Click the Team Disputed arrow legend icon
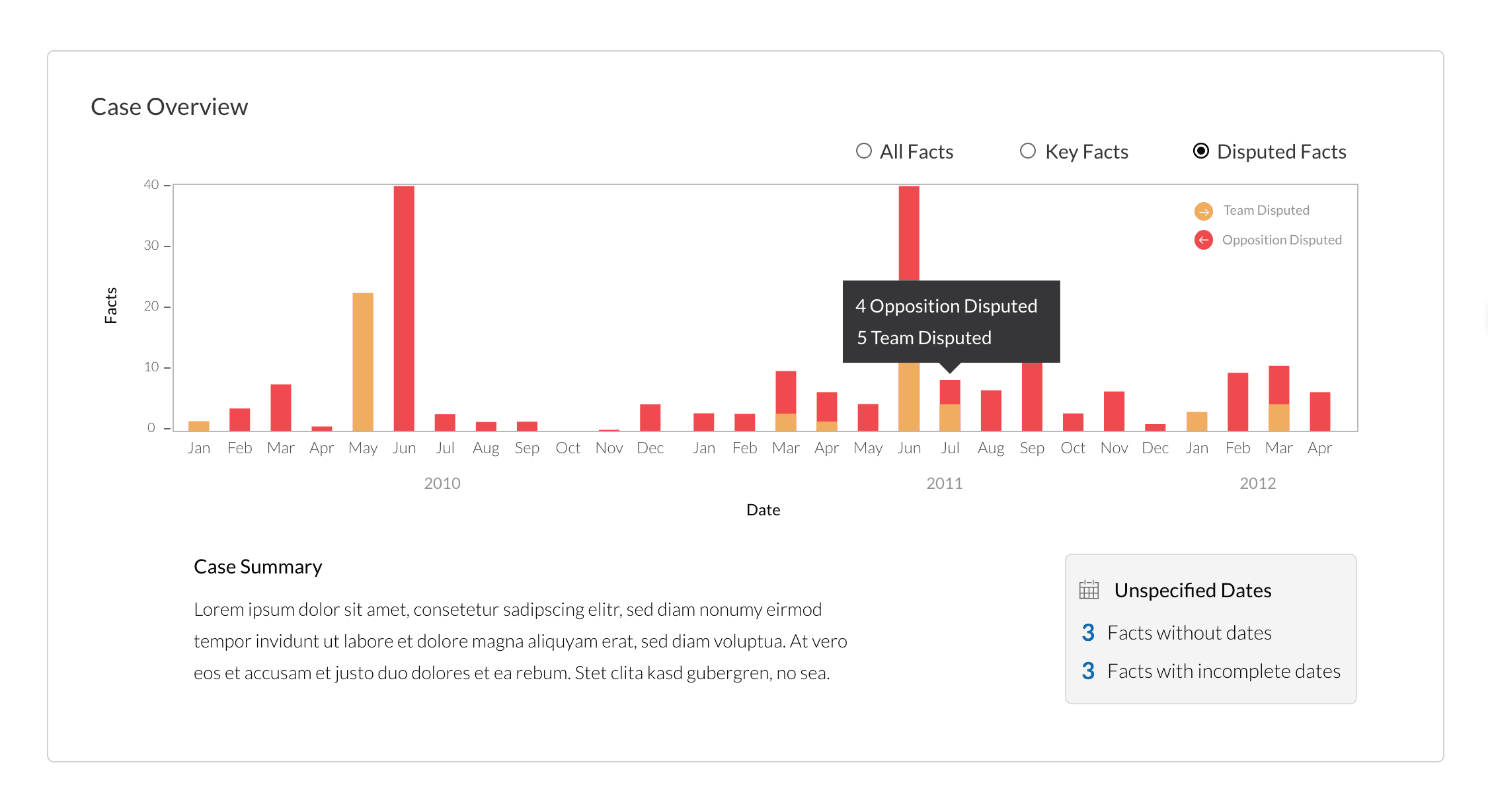Screen dimensions: 1488x812 (1203, 211)
